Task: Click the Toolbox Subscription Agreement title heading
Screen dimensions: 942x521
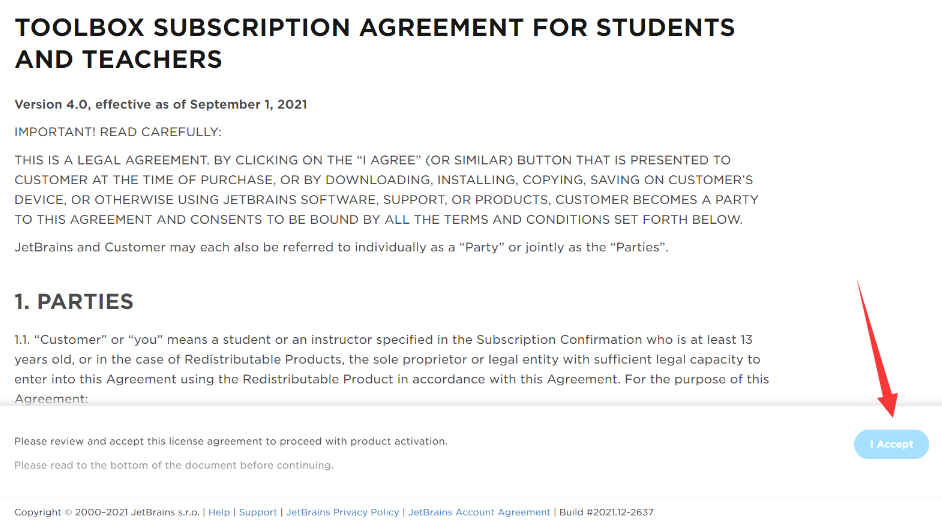Action: pos(375,43)
